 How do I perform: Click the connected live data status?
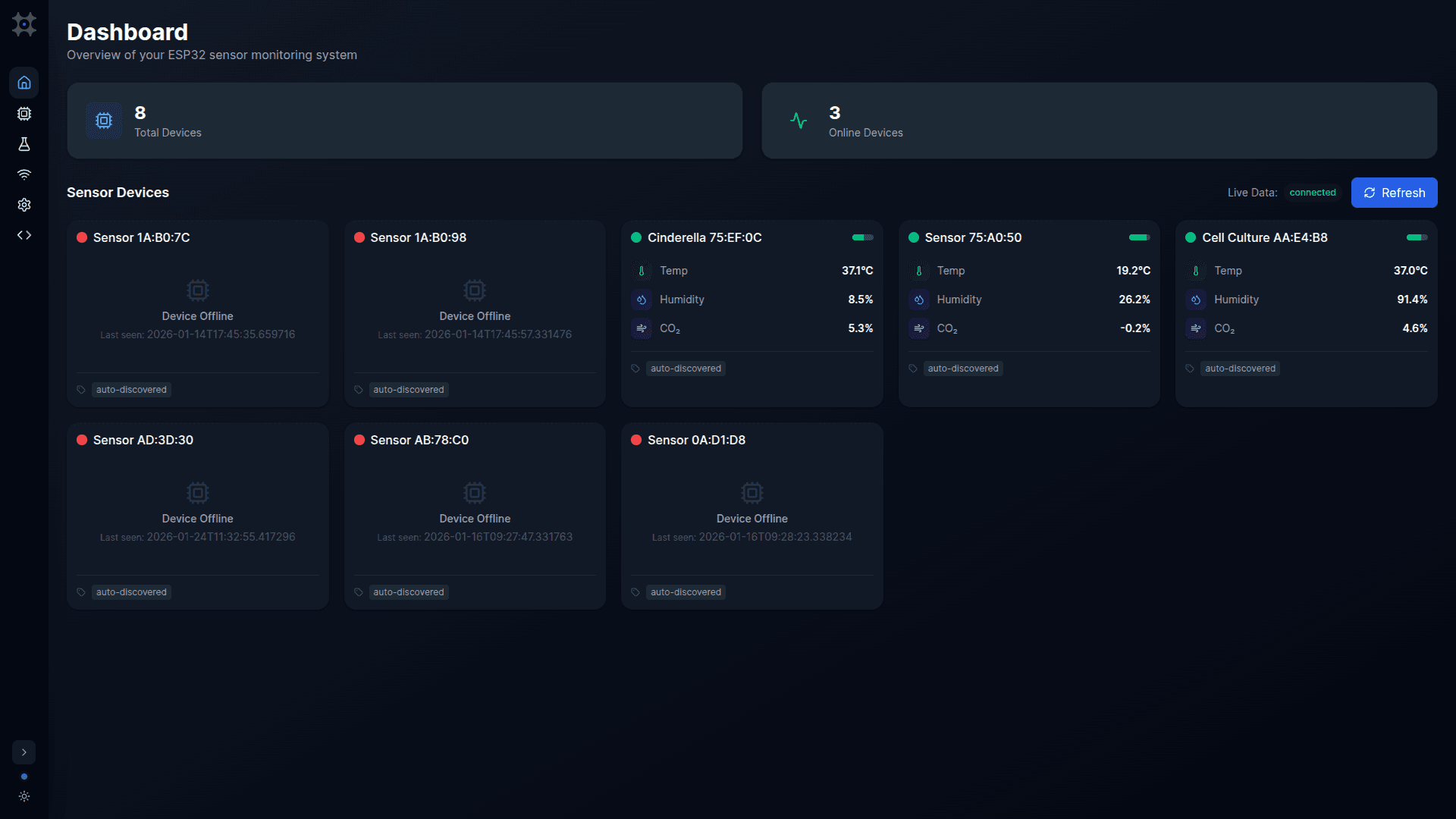click(x=1312, y=193)
